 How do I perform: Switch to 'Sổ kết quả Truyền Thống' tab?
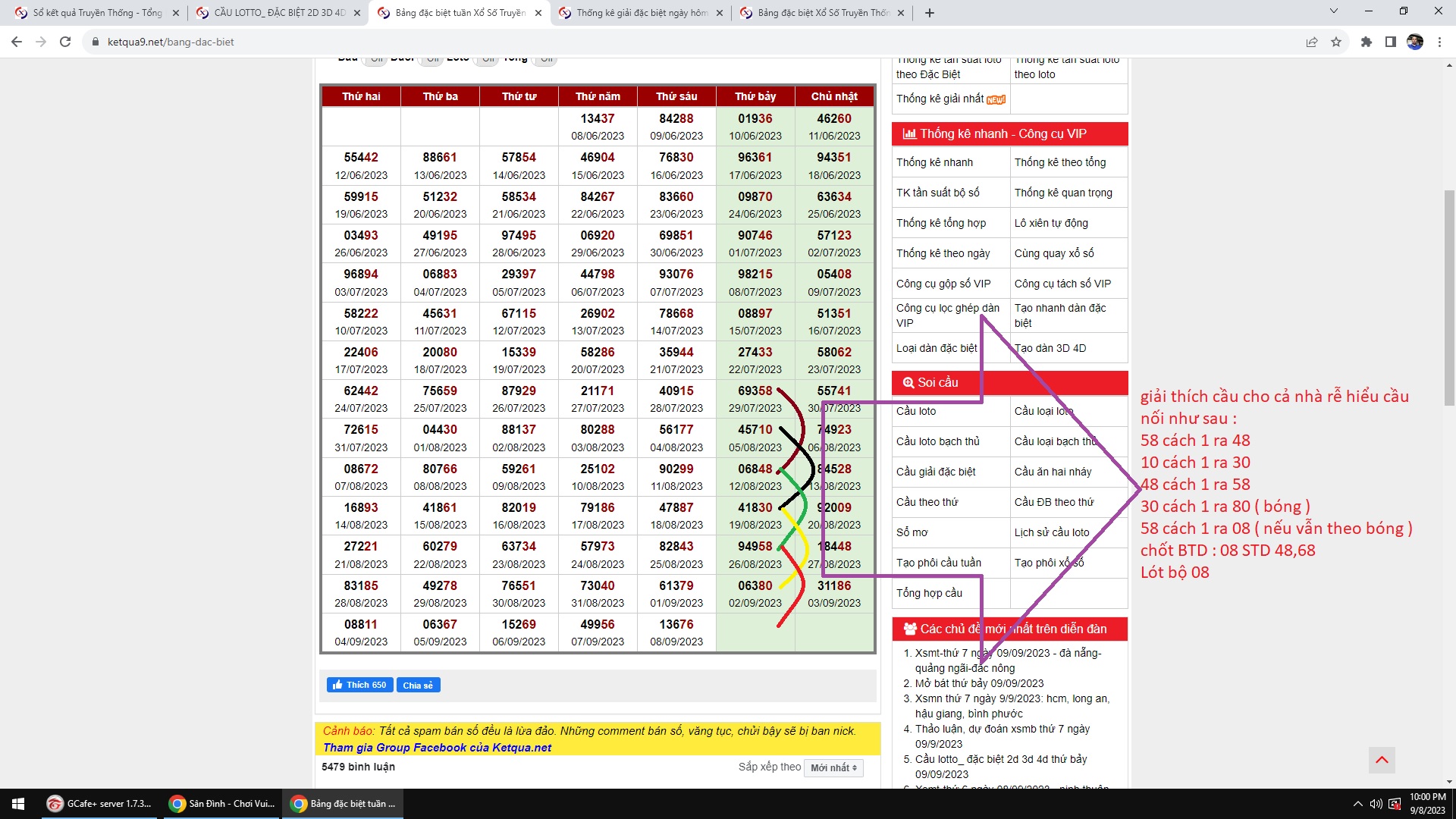pos(97,13)
